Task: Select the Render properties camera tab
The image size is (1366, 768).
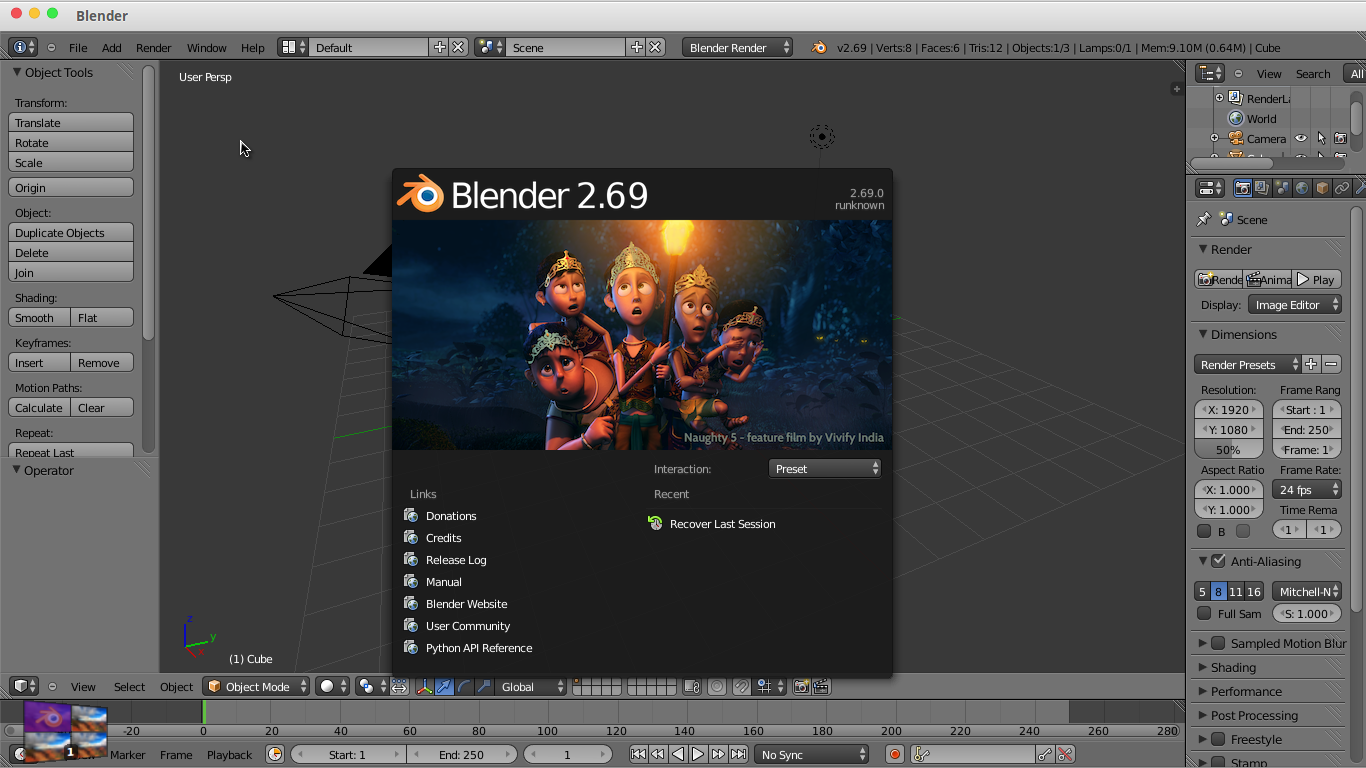Action: click(1243, 187)
